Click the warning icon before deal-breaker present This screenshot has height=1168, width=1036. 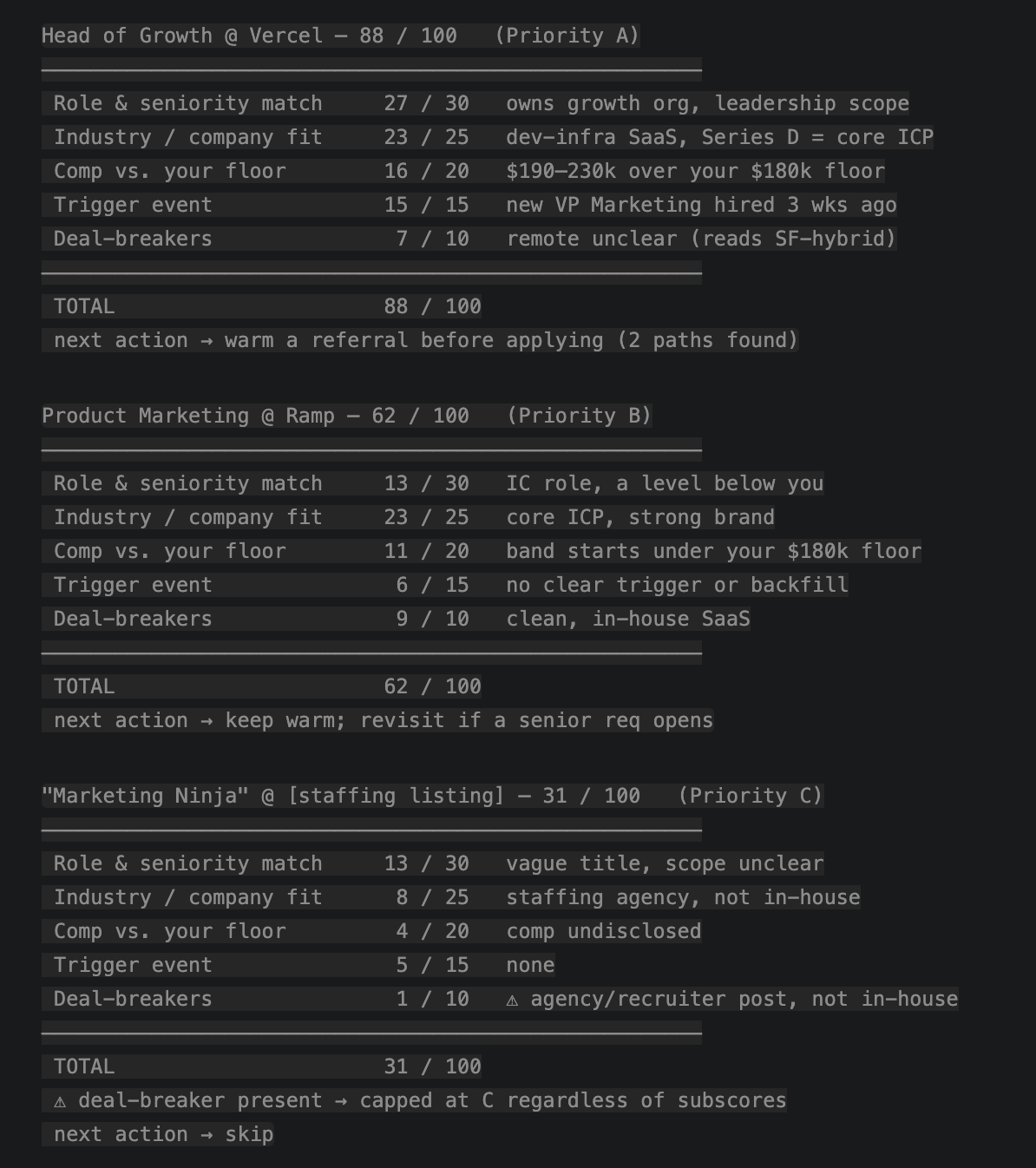(x=60, y=1101)
